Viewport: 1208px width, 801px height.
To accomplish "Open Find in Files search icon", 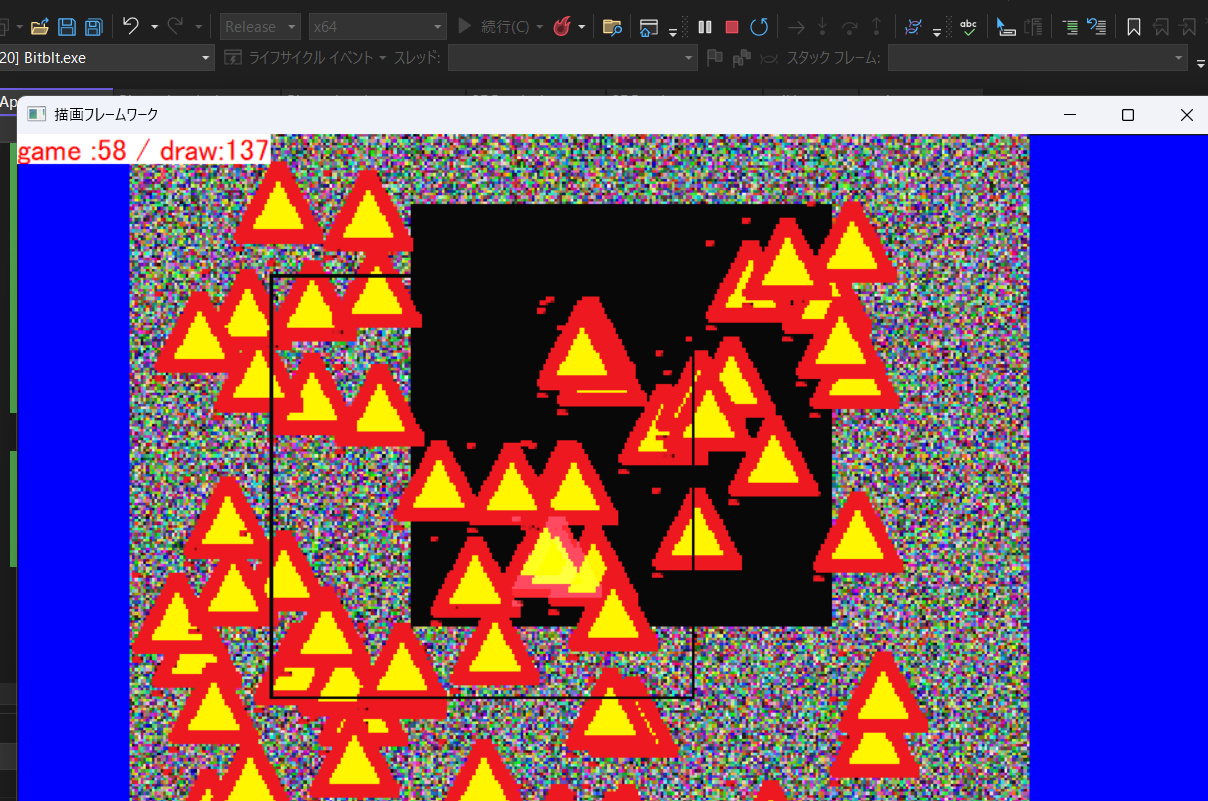I will coord(612,27).
